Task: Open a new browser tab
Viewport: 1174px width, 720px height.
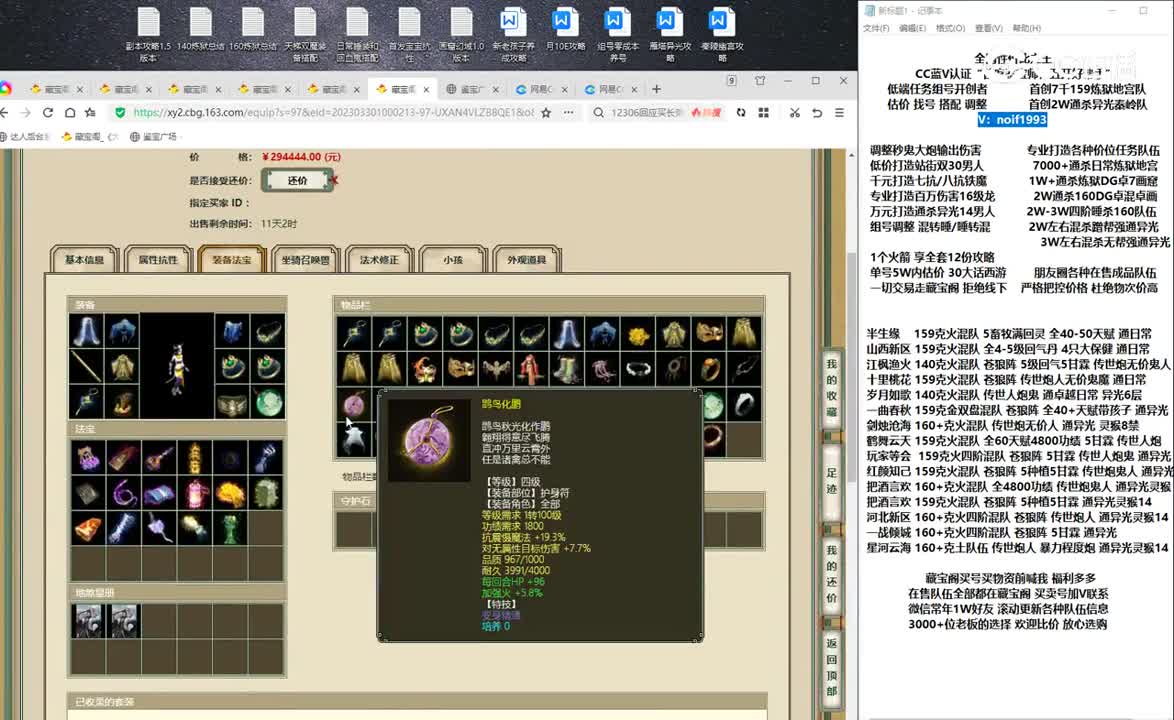Action: point(657,89)
